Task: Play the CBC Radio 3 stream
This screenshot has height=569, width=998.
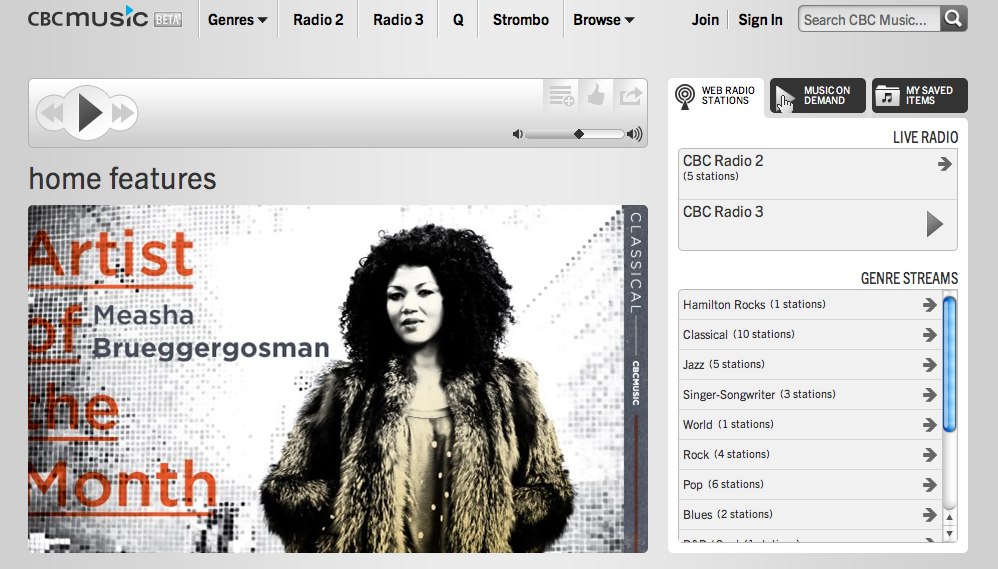Action: [x=934, y=224]
